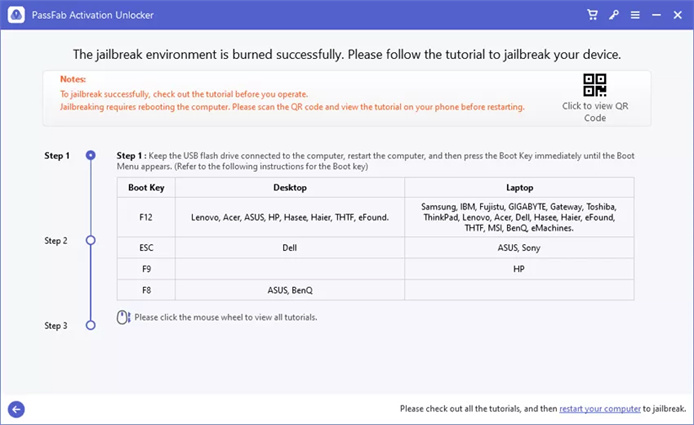Click the "restart your computer" link
This screenshot has height=425, width=694.
600,408
